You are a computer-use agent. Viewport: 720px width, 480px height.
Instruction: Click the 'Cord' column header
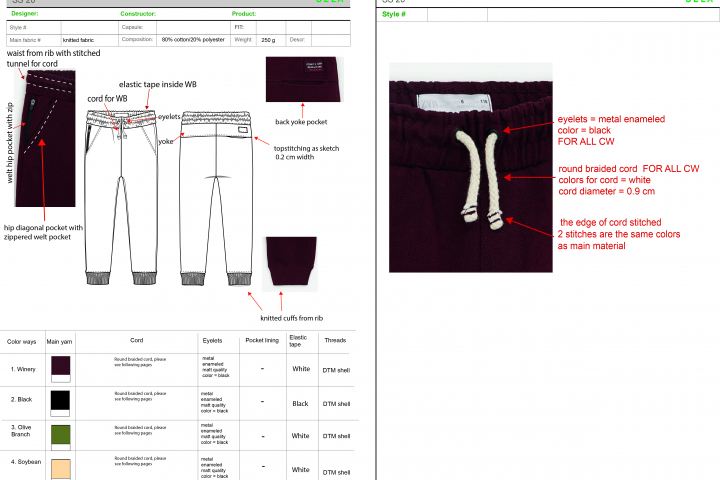(136, 340)
